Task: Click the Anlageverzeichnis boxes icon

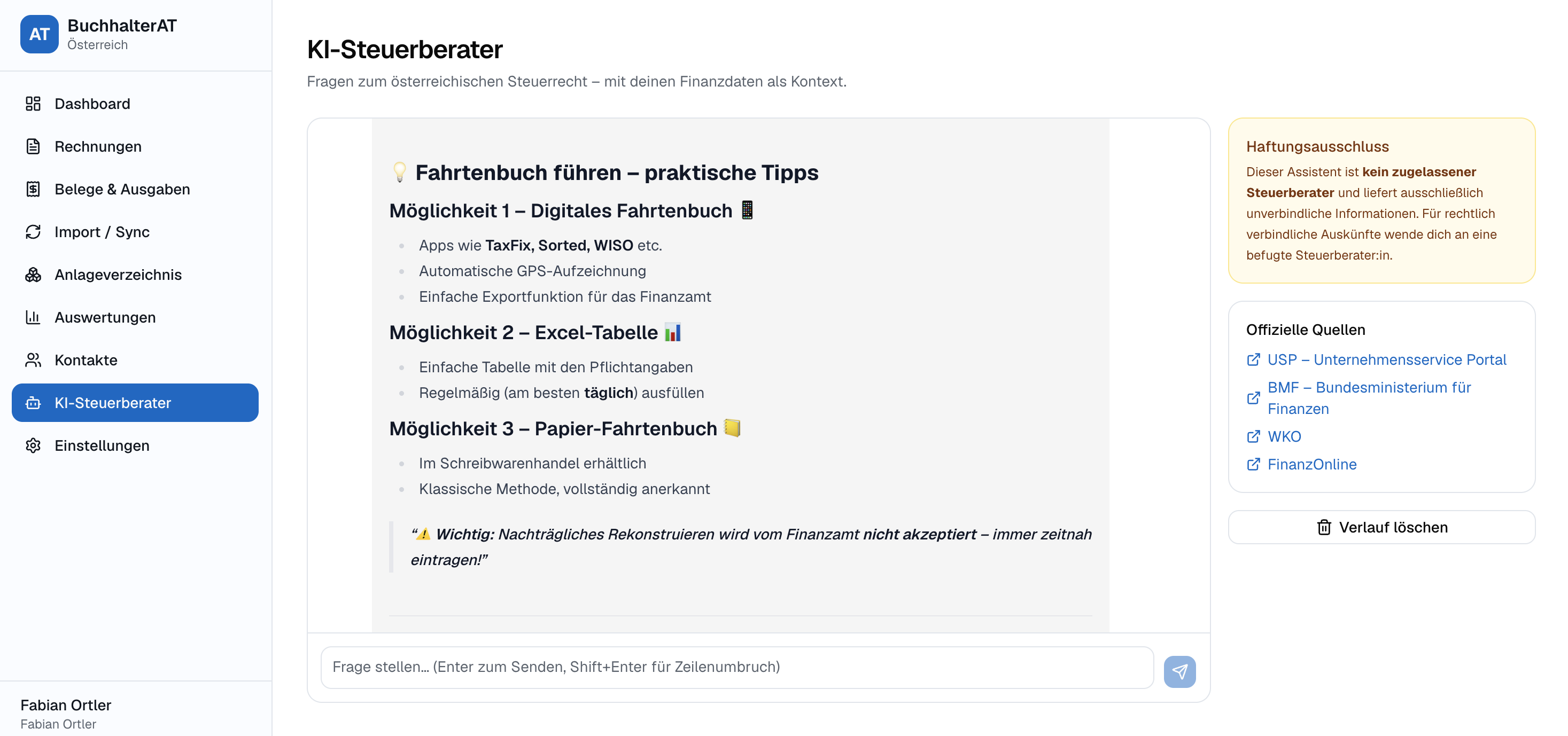Action: pos(33,275)
